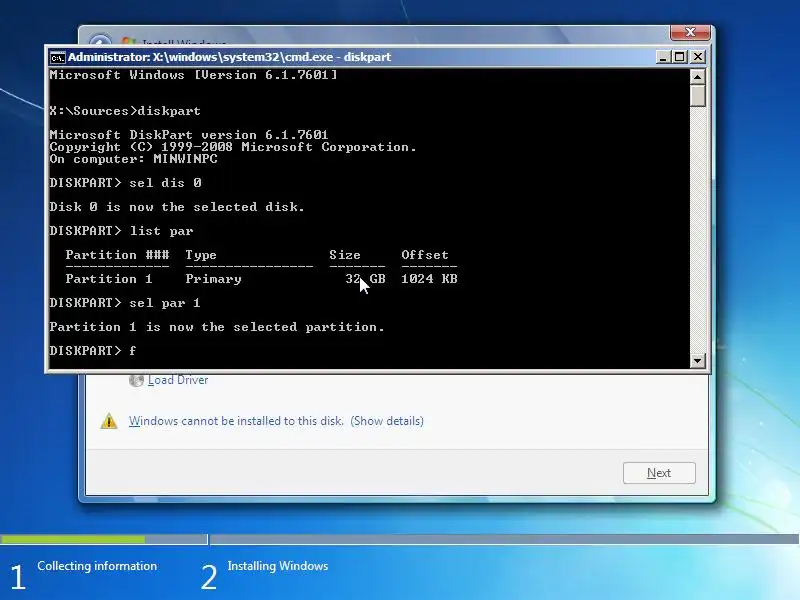The width and height of the screenshot is (800, 600).
Task: Click the green setup progress bar
Action: pos(72,539)
